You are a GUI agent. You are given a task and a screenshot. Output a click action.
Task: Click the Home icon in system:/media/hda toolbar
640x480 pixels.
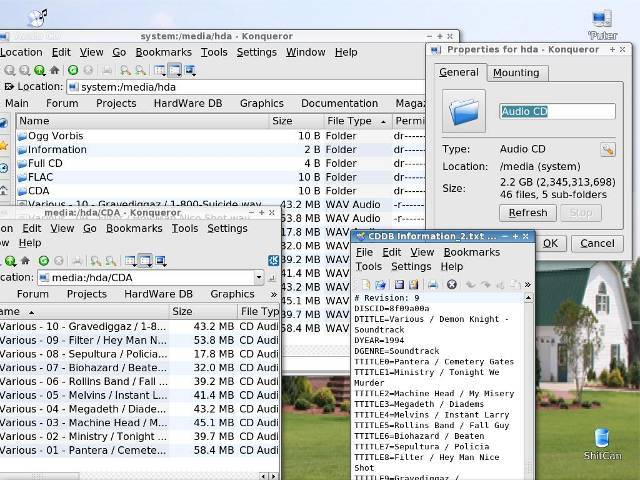click(x=55, y=70)
